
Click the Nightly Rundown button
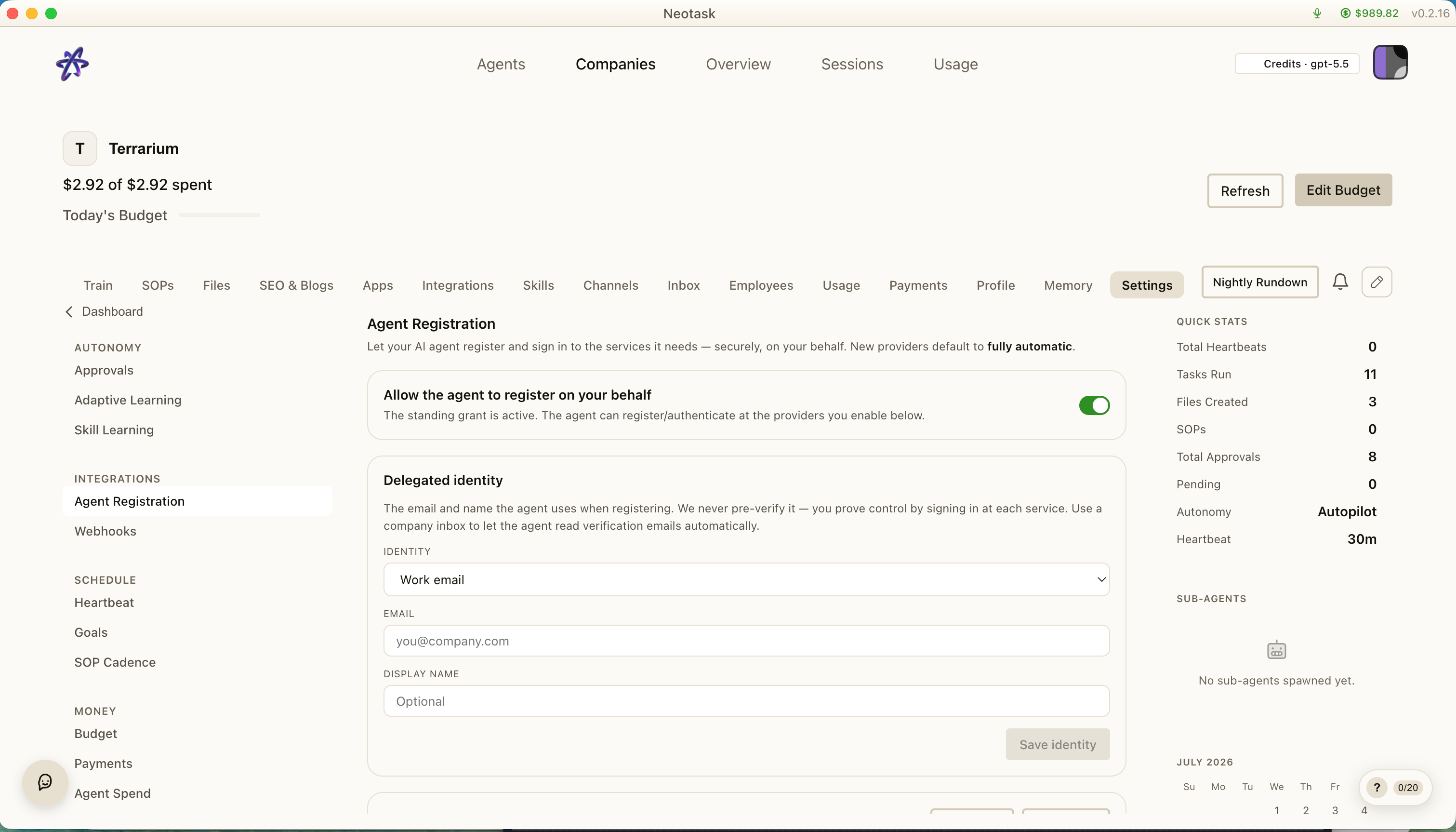1259,282
